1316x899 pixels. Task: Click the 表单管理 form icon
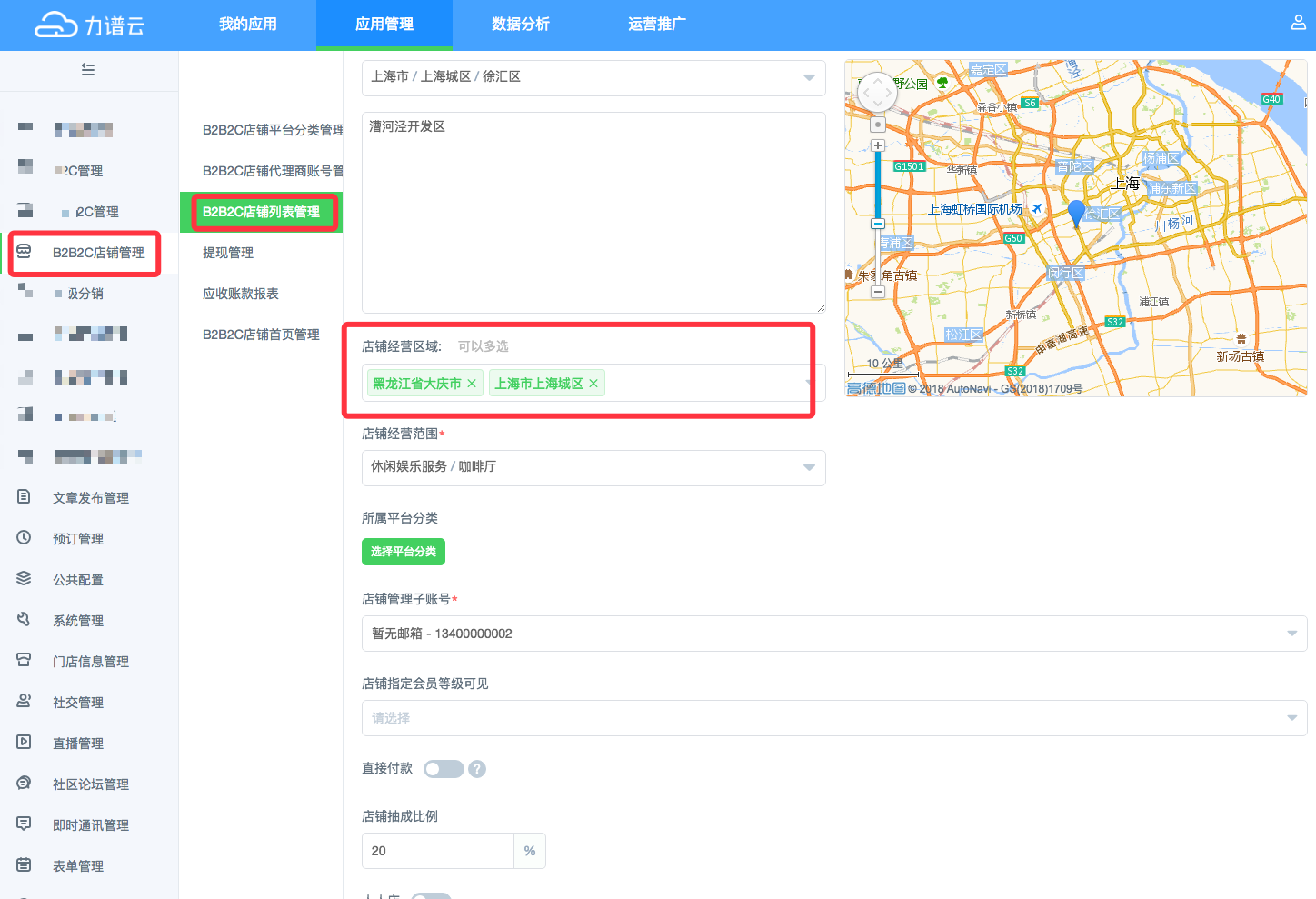(25, 864)
